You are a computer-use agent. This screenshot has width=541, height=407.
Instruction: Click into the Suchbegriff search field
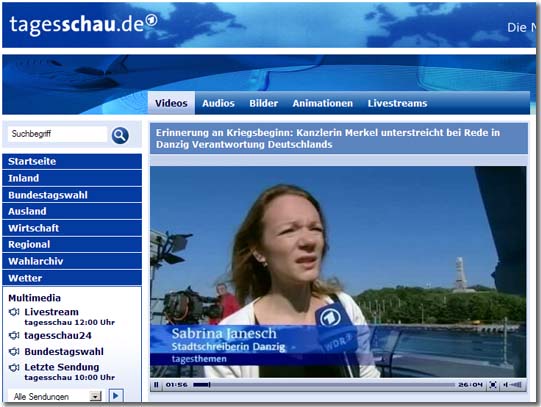pyautogui.click(x=57, y=134)
